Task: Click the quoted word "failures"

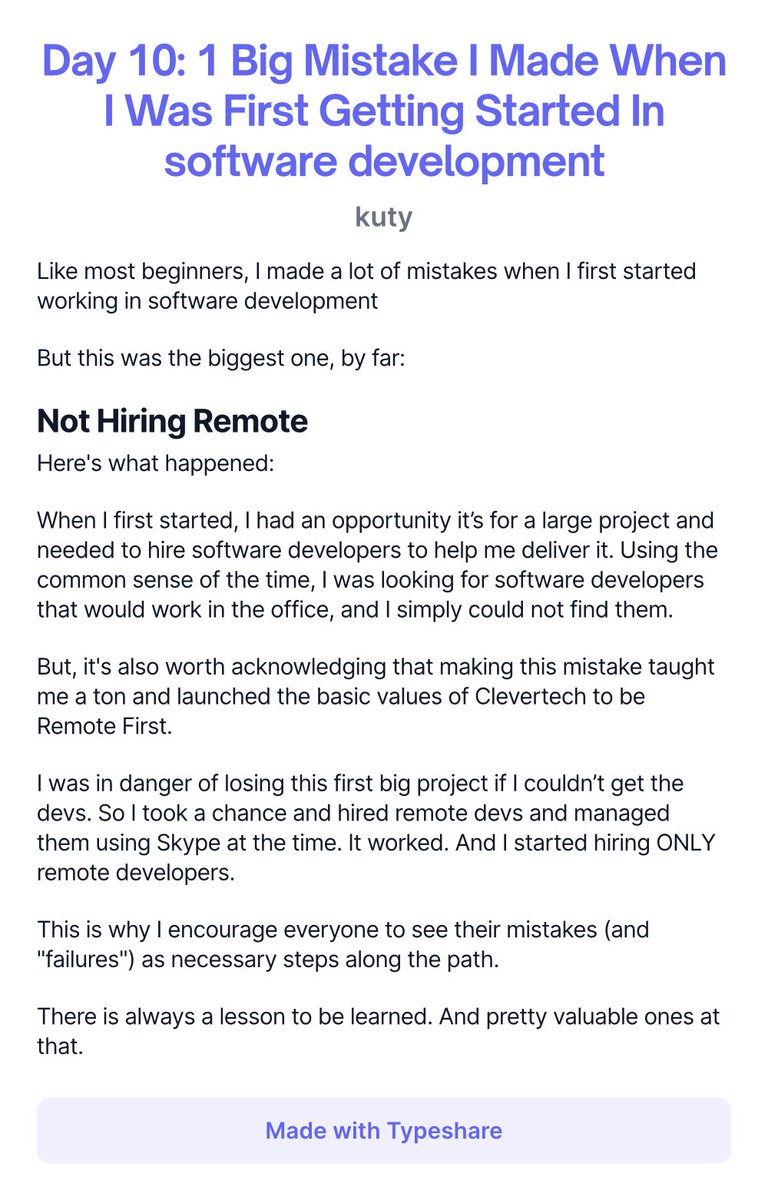Action: click(x=82, y=960)
